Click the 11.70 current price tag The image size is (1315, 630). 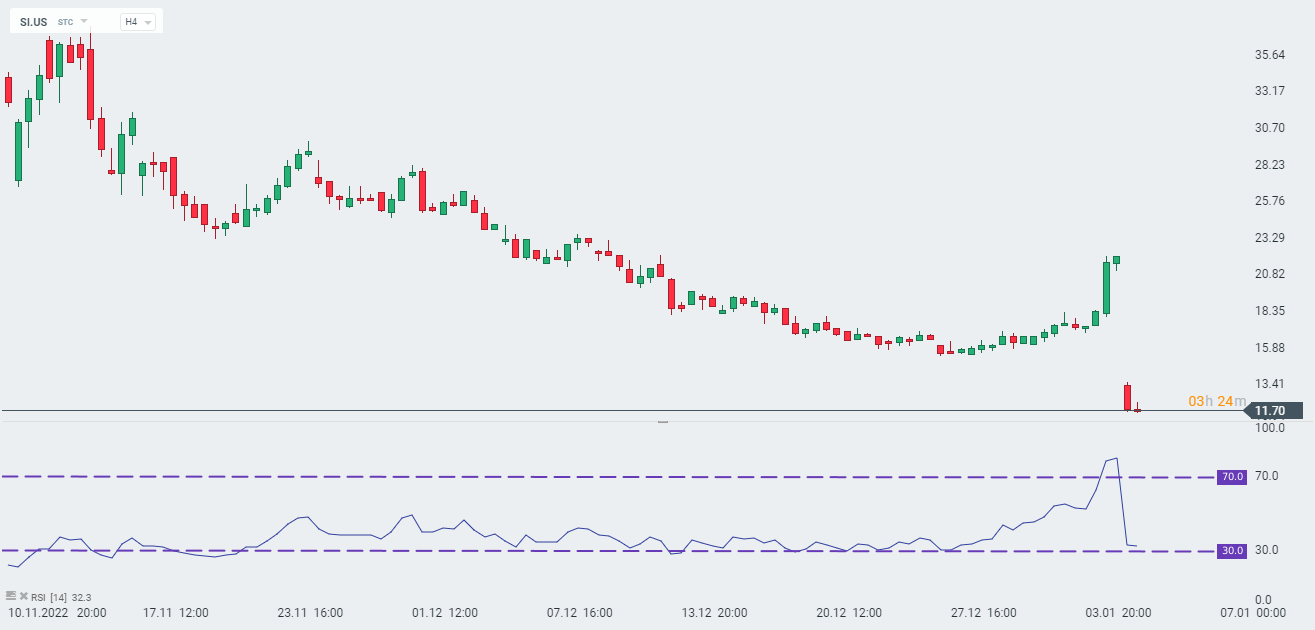[1269, 411]
